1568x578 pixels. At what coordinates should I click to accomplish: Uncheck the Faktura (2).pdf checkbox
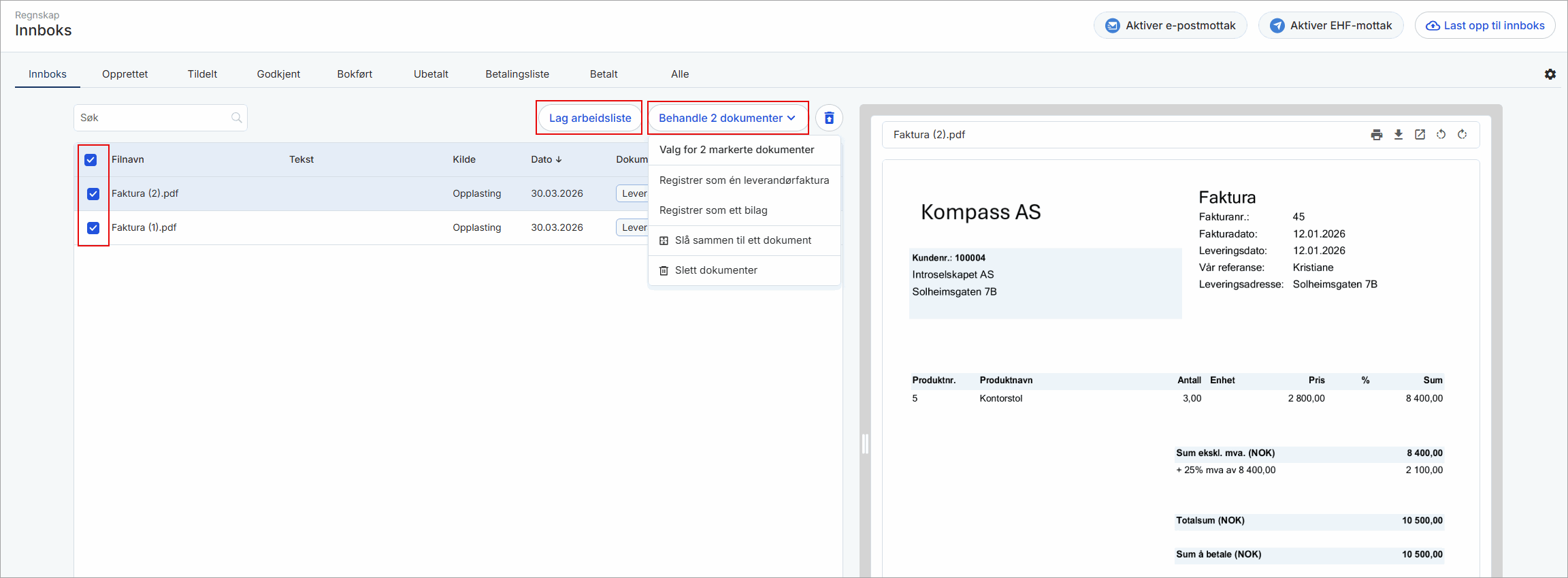point(93,194)
